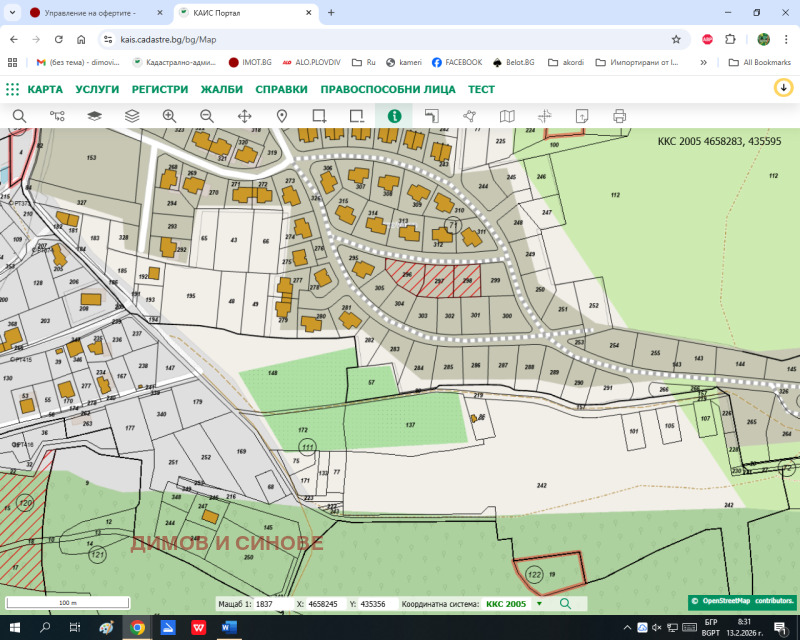Select the location marker tool
Screen dimensions: 800x640
coord(281,116)
